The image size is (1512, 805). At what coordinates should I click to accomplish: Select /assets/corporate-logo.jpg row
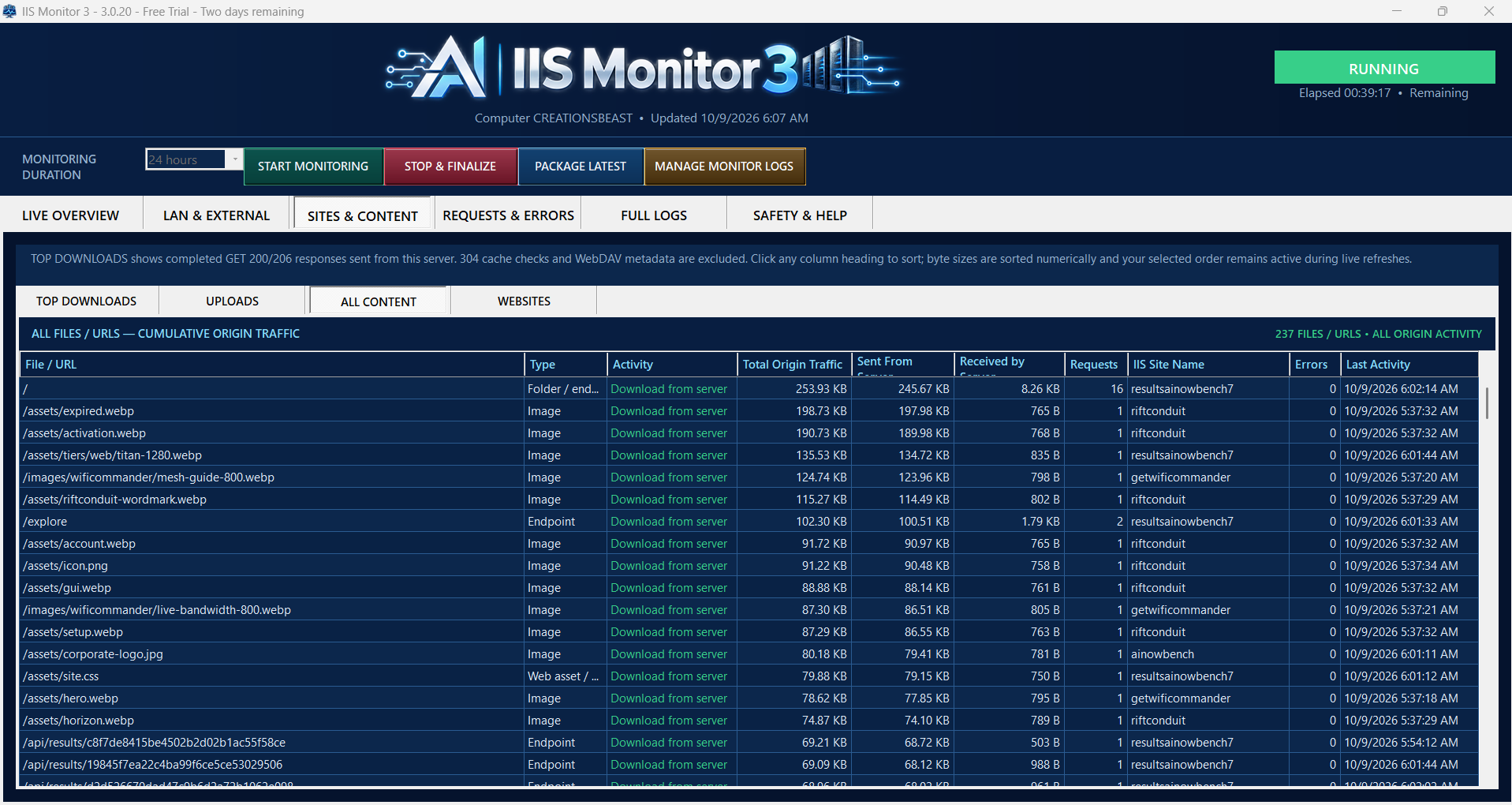click(749, 654)
